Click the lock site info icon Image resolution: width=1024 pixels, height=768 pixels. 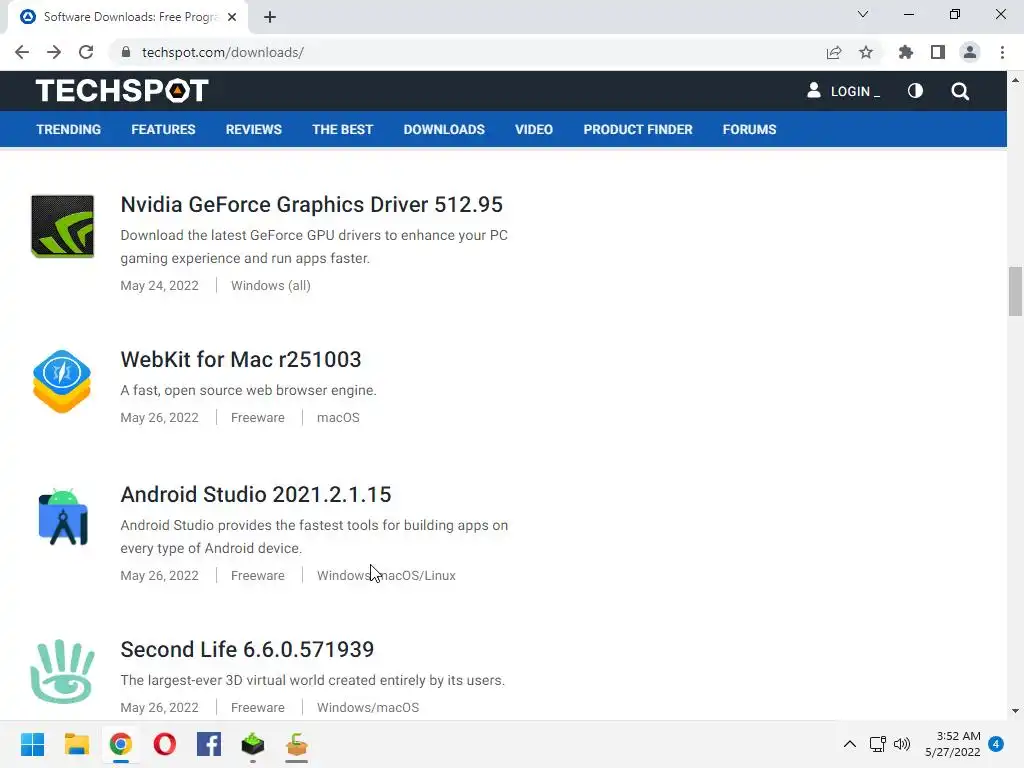(126, 52)
